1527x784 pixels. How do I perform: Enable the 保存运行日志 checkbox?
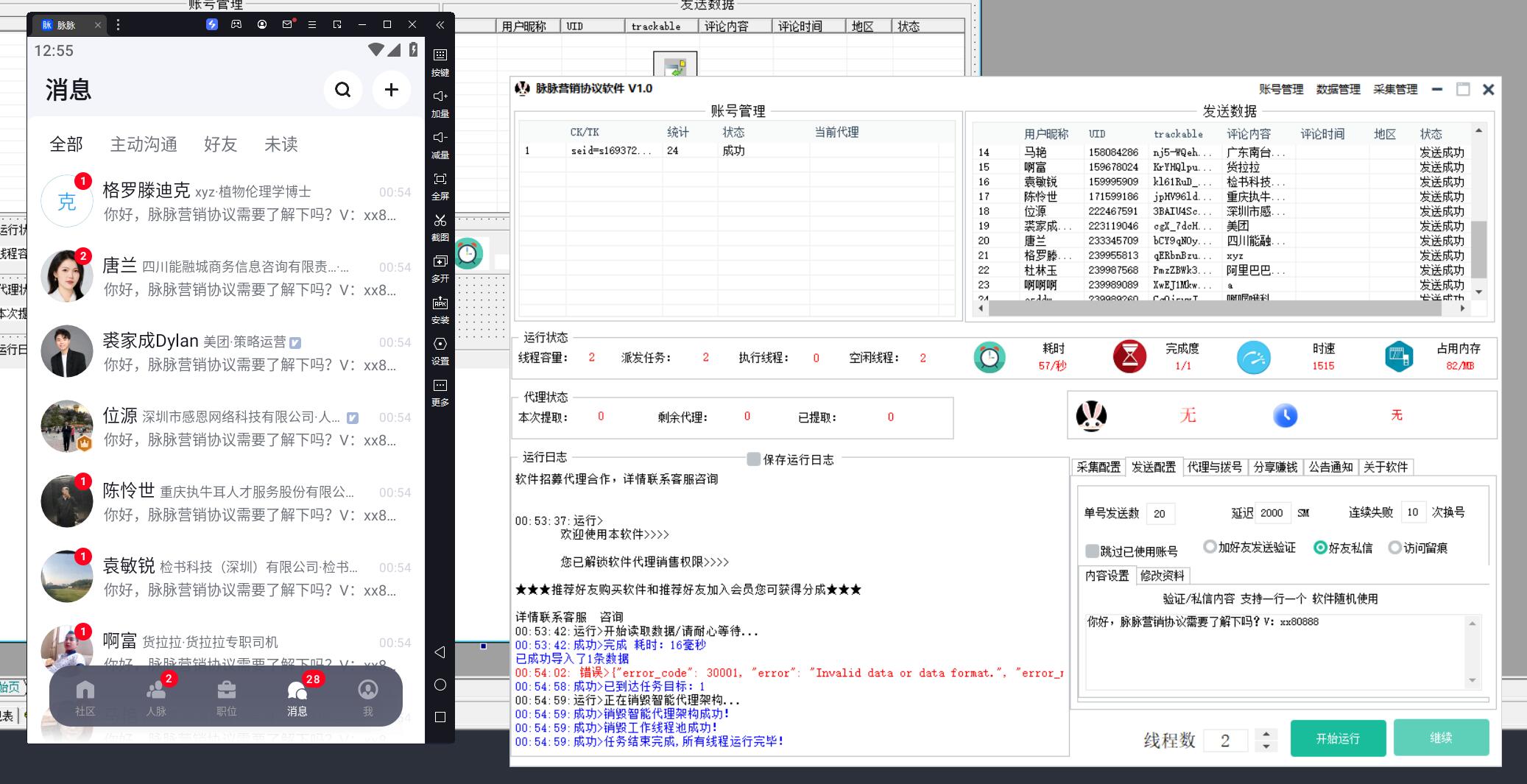coord(753,459)
